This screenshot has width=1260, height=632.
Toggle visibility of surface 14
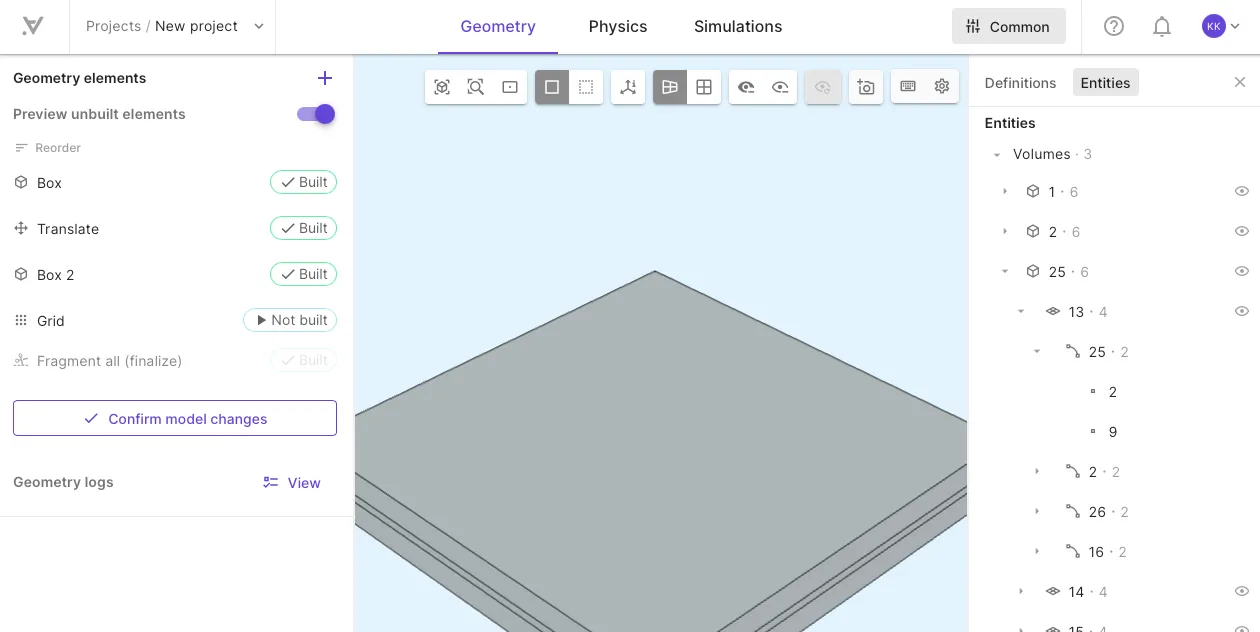(x=1242, y=591)
